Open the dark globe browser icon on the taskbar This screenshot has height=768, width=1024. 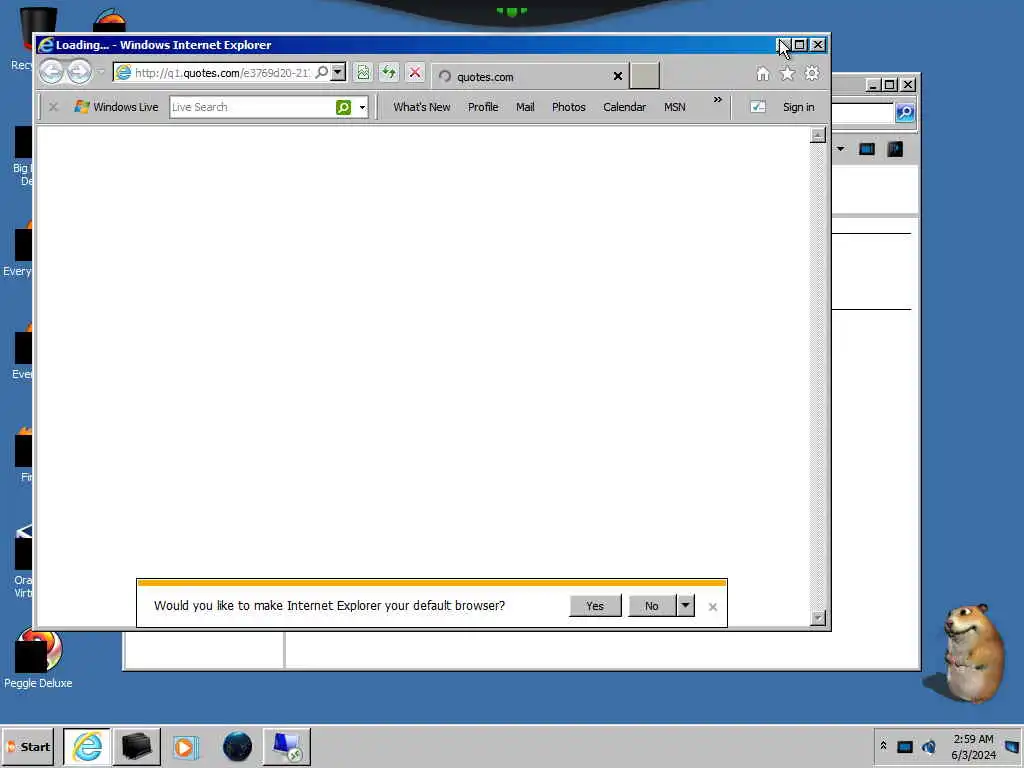click(237, 746)
